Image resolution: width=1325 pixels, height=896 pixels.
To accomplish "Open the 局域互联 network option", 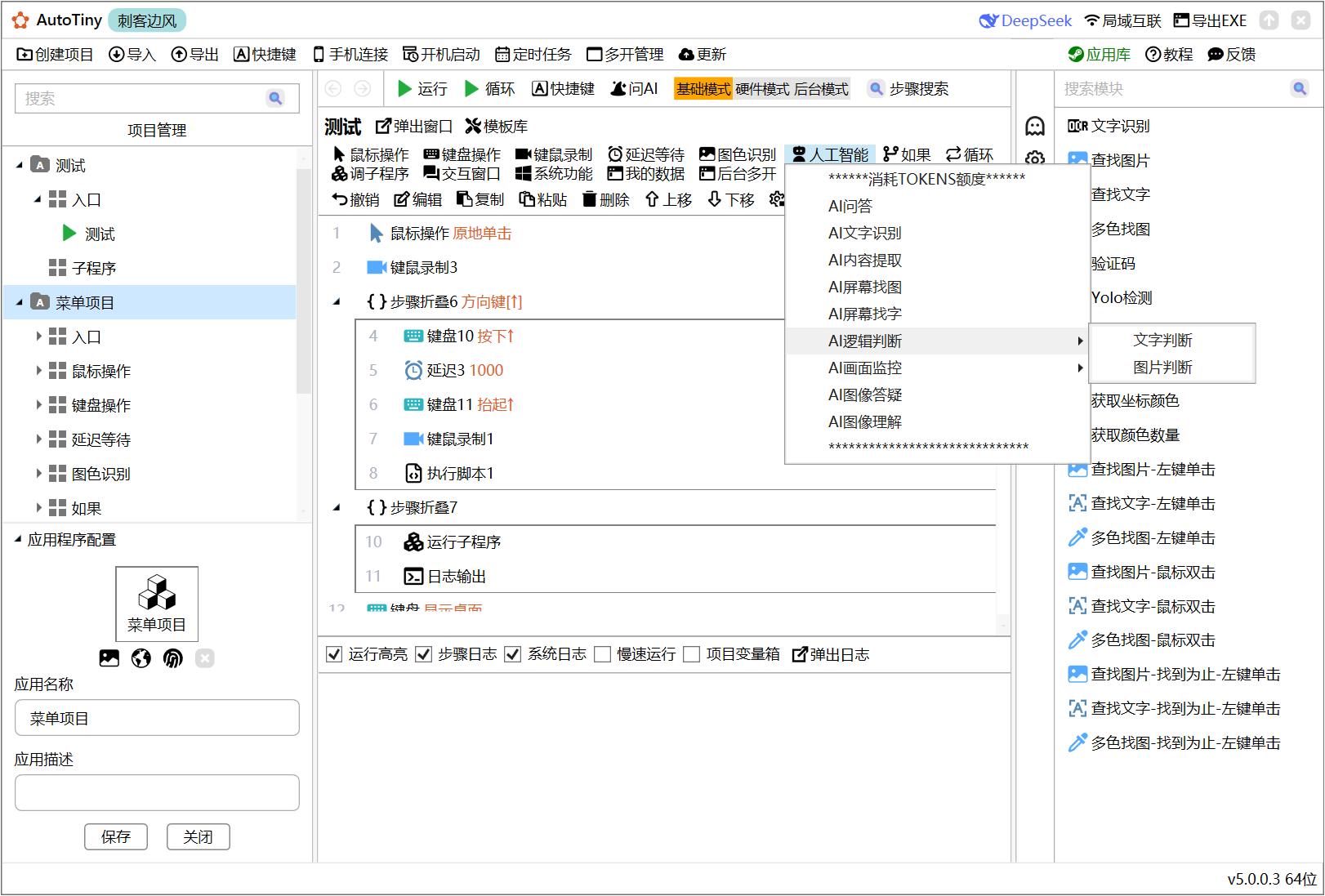I will [x=1122, y=20].
